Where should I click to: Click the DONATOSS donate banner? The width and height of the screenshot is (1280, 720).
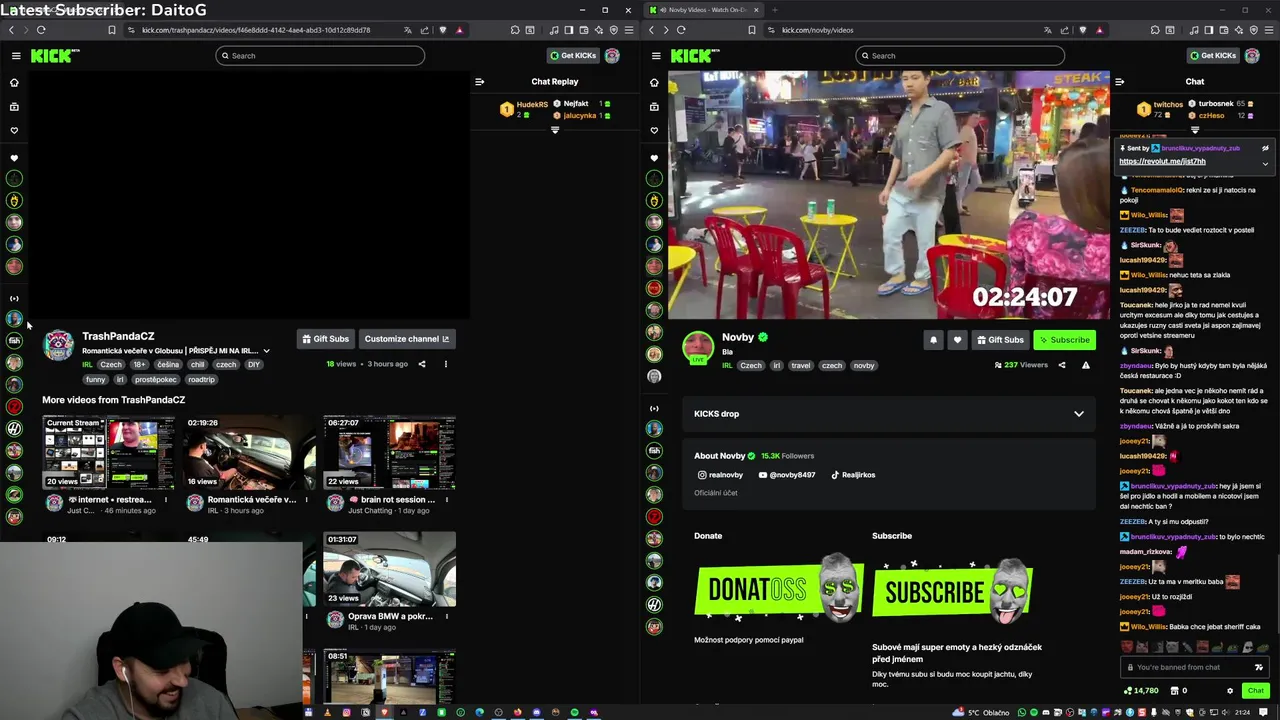(779, 590)
